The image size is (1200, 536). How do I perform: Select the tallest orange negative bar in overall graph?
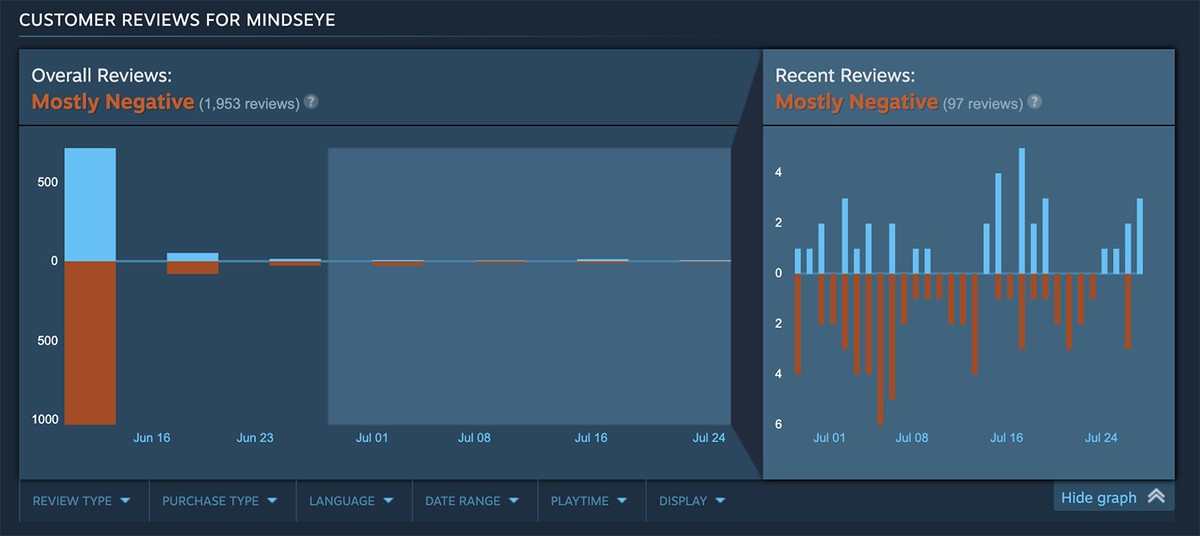90,343
